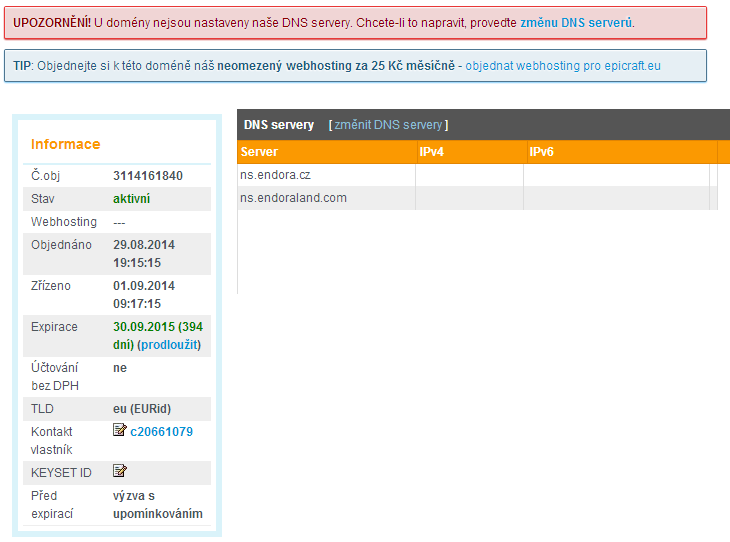Click the edit icon beside Kontakt vlastník
Screen dimensions: 730x542
click(x=120, y=431)
